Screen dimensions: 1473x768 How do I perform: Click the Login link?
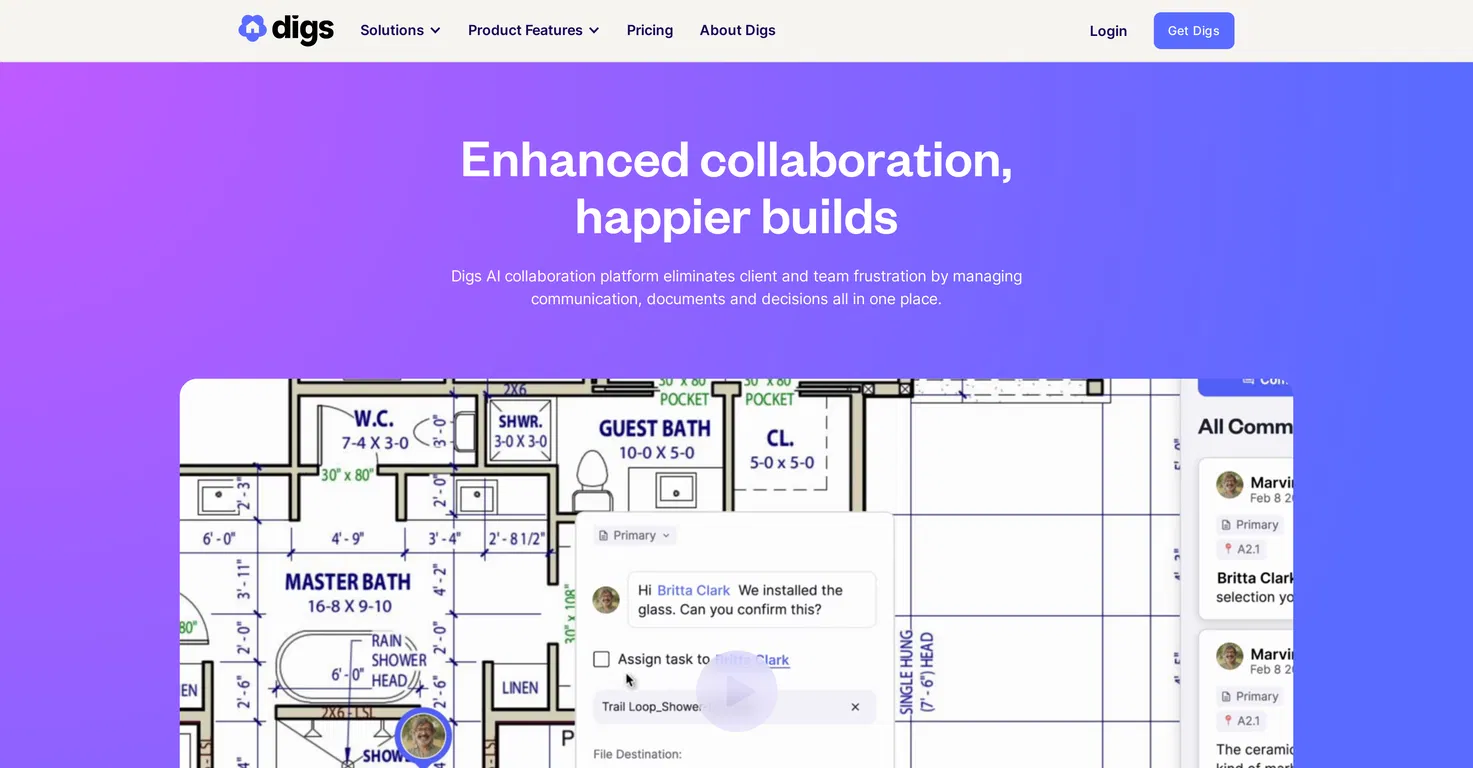click(1108, 31)
